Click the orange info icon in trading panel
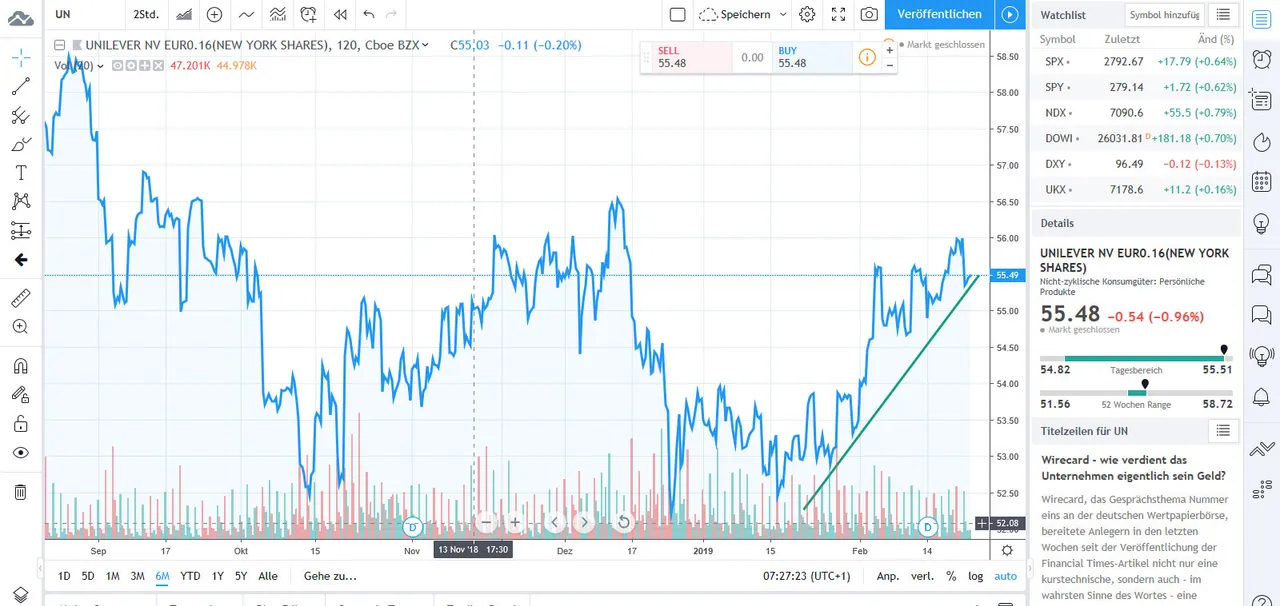 pos(867,58)
